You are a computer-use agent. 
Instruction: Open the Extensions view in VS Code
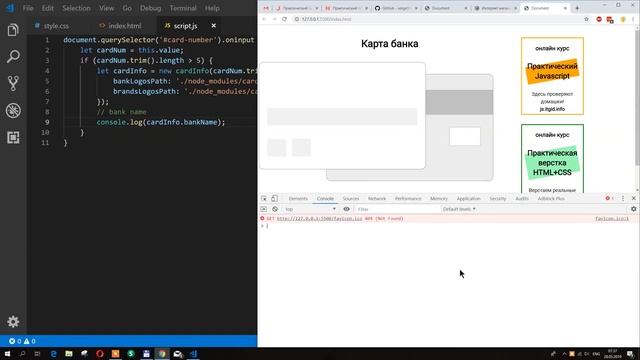click(13, 138)
